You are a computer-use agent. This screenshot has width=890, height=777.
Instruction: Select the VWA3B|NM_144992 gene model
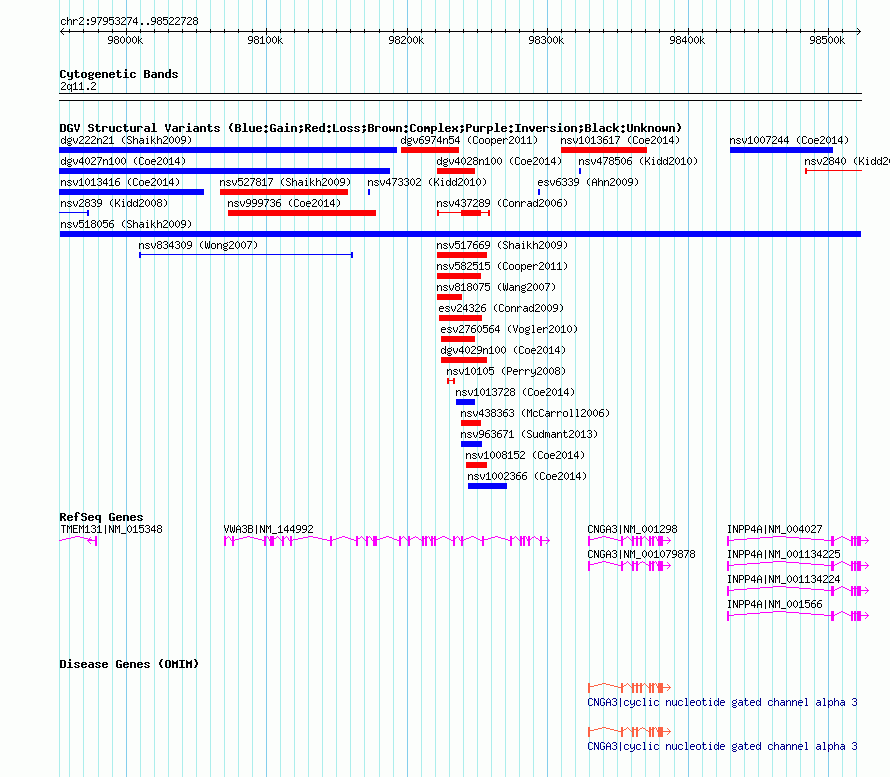387,541
